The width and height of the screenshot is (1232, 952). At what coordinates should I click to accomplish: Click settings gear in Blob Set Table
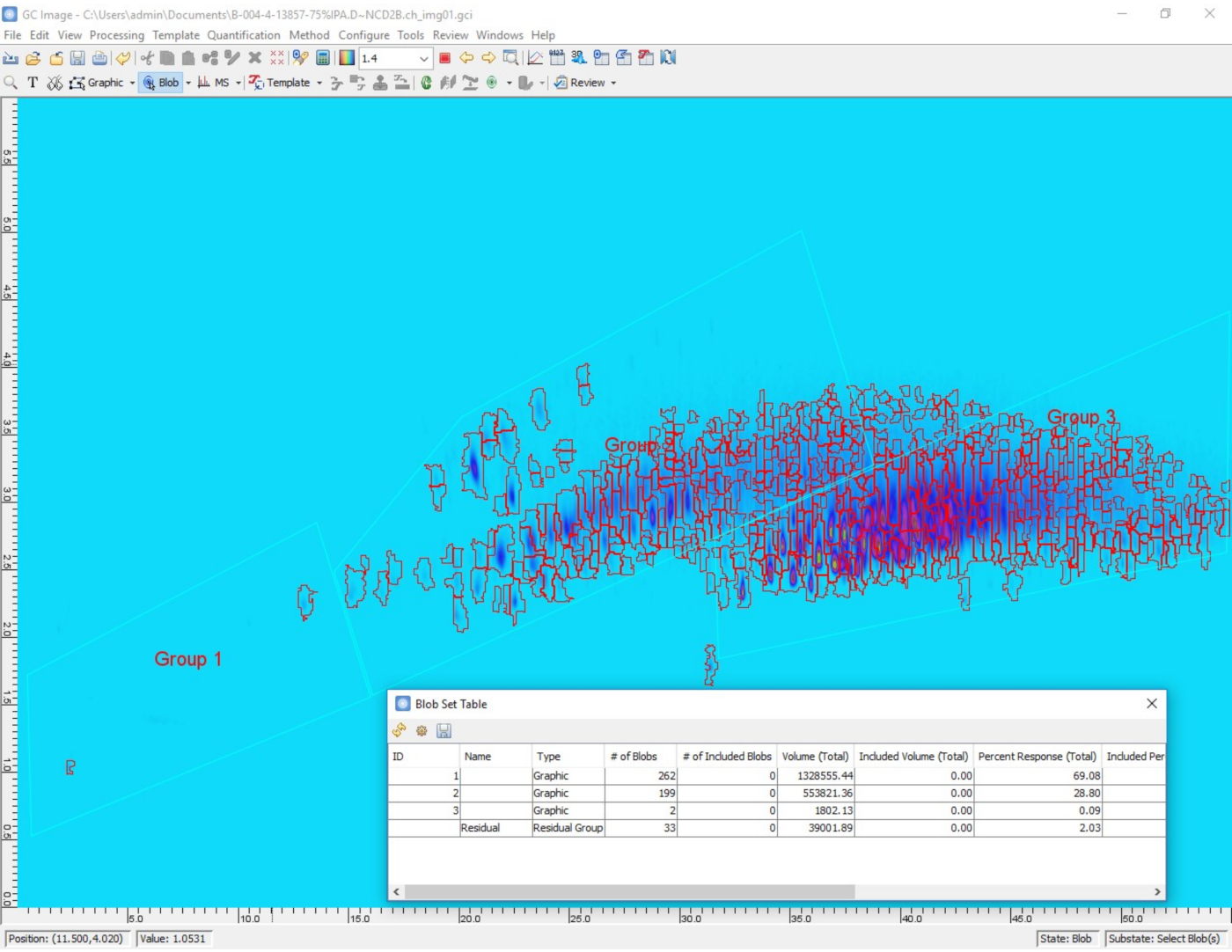(422, 731)
